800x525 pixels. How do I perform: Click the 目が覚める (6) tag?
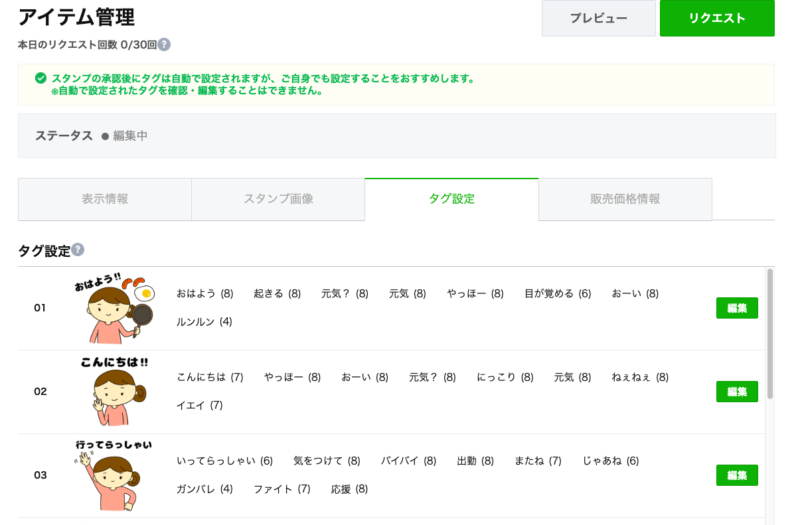[x=558, y=293]
